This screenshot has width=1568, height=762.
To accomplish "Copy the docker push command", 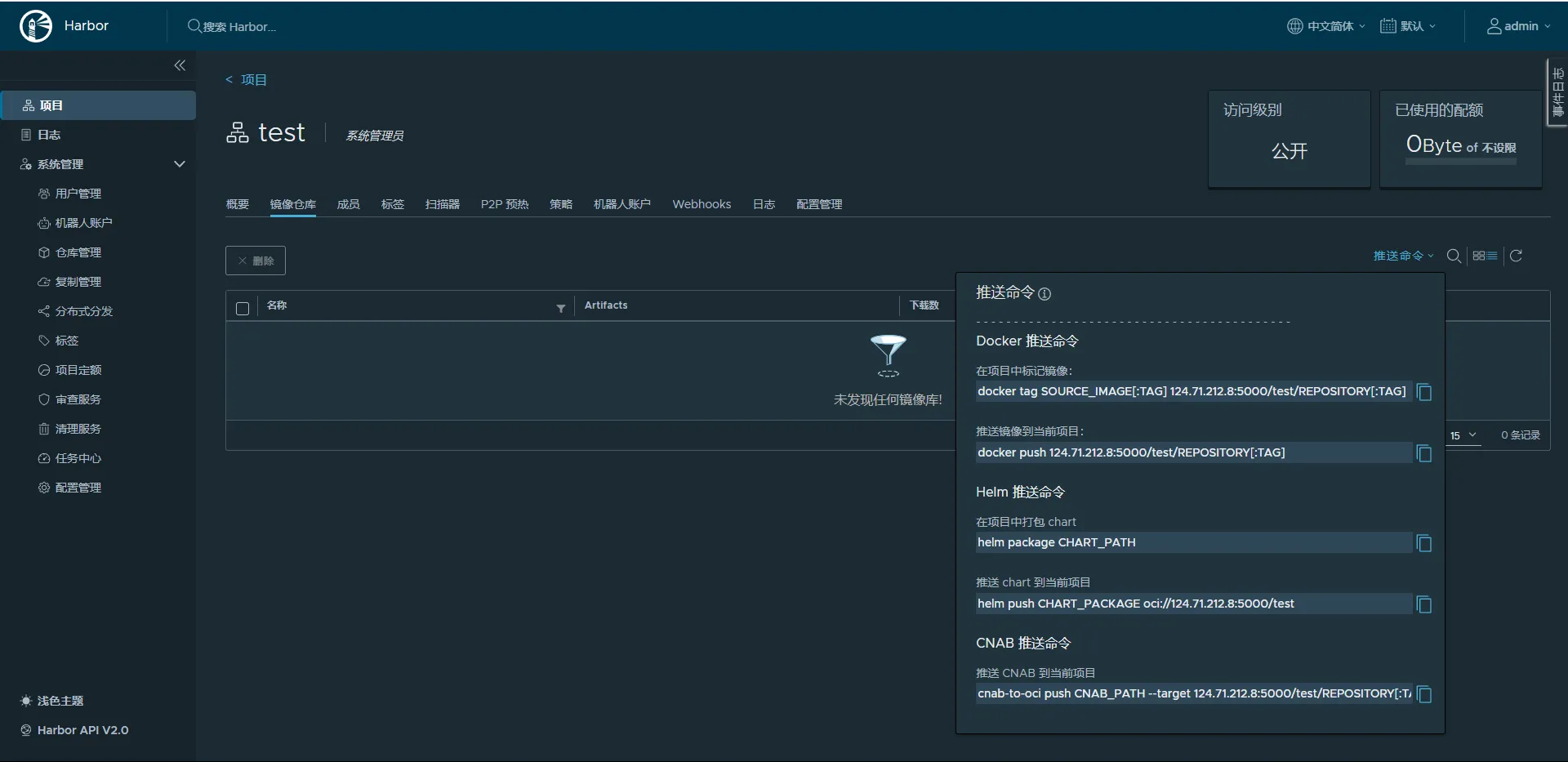I will 1424,453.
